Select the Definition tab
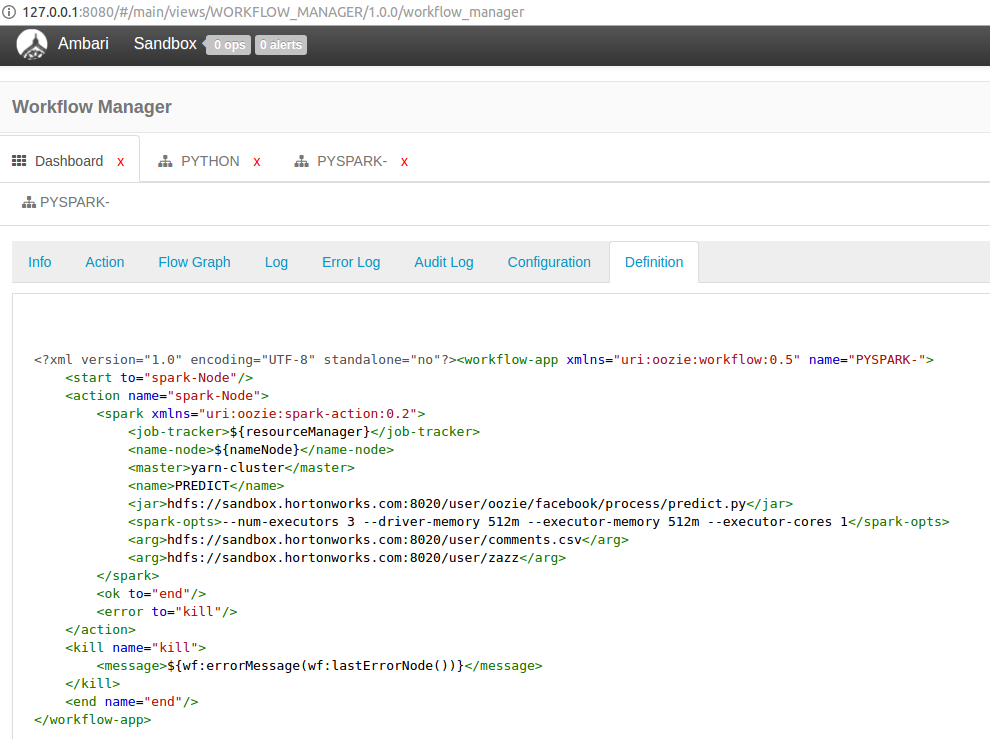Viewport: 990px width, 739px height. [x=654, y=262]
